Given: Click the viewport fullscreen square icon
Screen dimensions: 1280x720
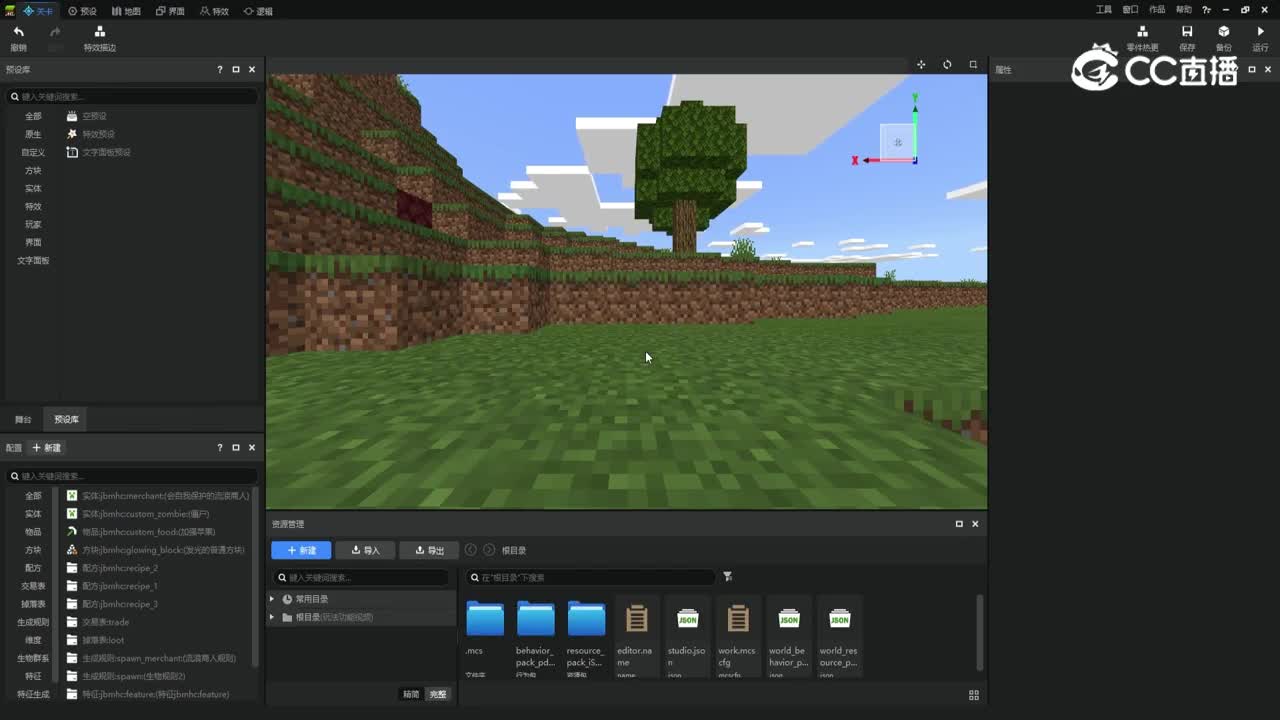Looking at the screenshot, I should (x=973, y=65).
